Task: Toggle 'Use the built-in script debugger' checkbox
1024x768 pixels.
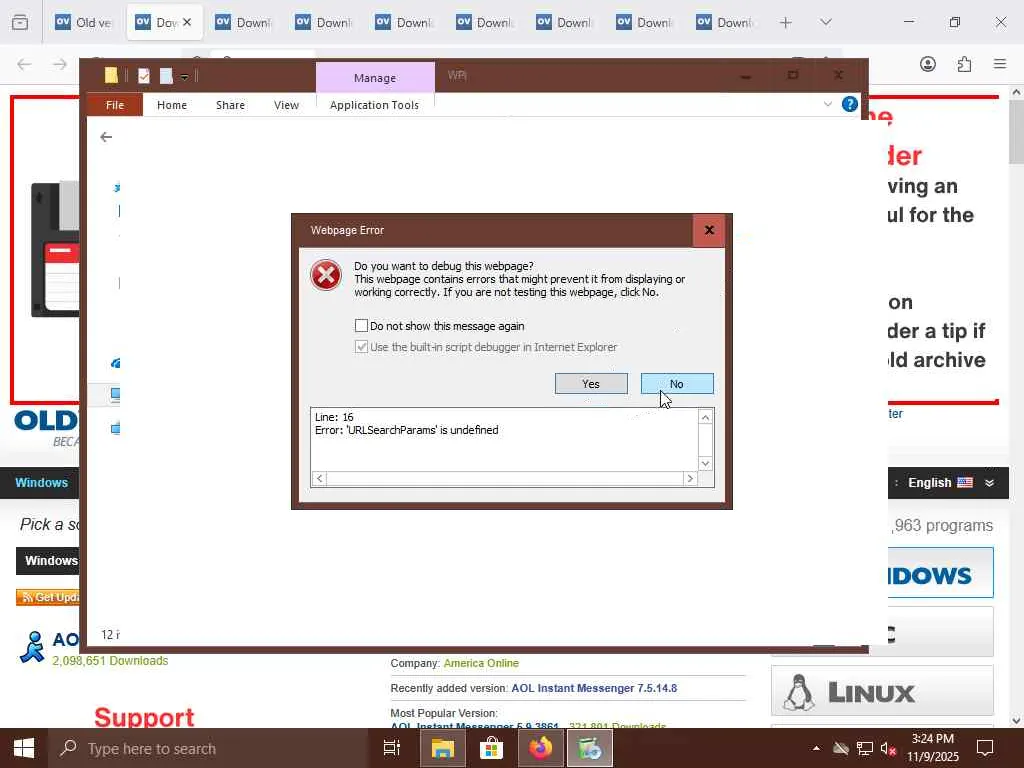Action: [361, 347]
